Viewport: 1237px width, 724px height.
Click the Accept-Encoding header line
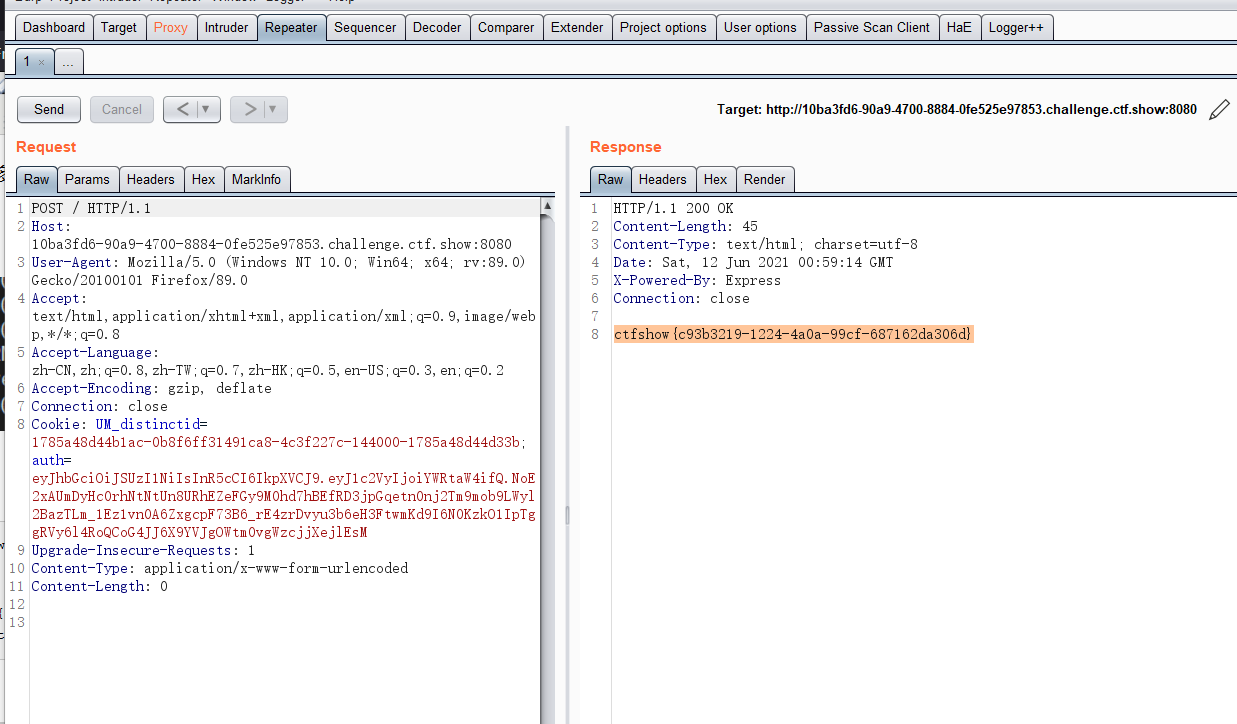pyautogui.click(x=151, y=388)
